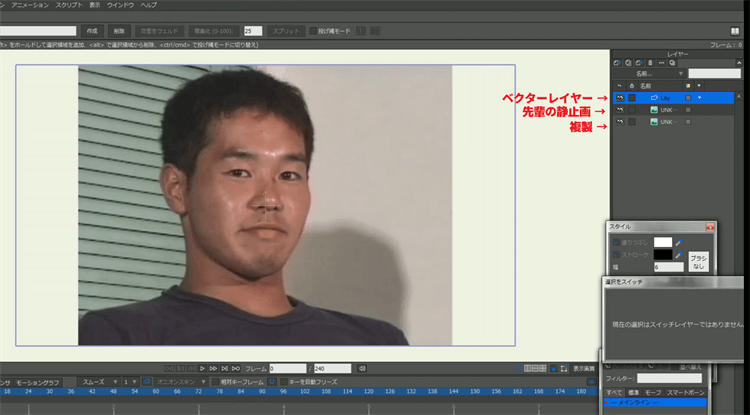750x415 pixels.
Task: Enable キーを自動フリーズ checkbox
Action: (x=284, y=382)
